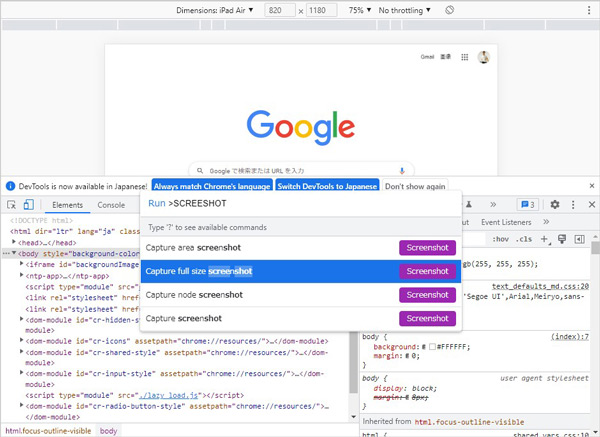Show more DevTools tabs chevron
The width and height of the screenshot is (600, 437).
pyautogui.click(x=493, y=205)
